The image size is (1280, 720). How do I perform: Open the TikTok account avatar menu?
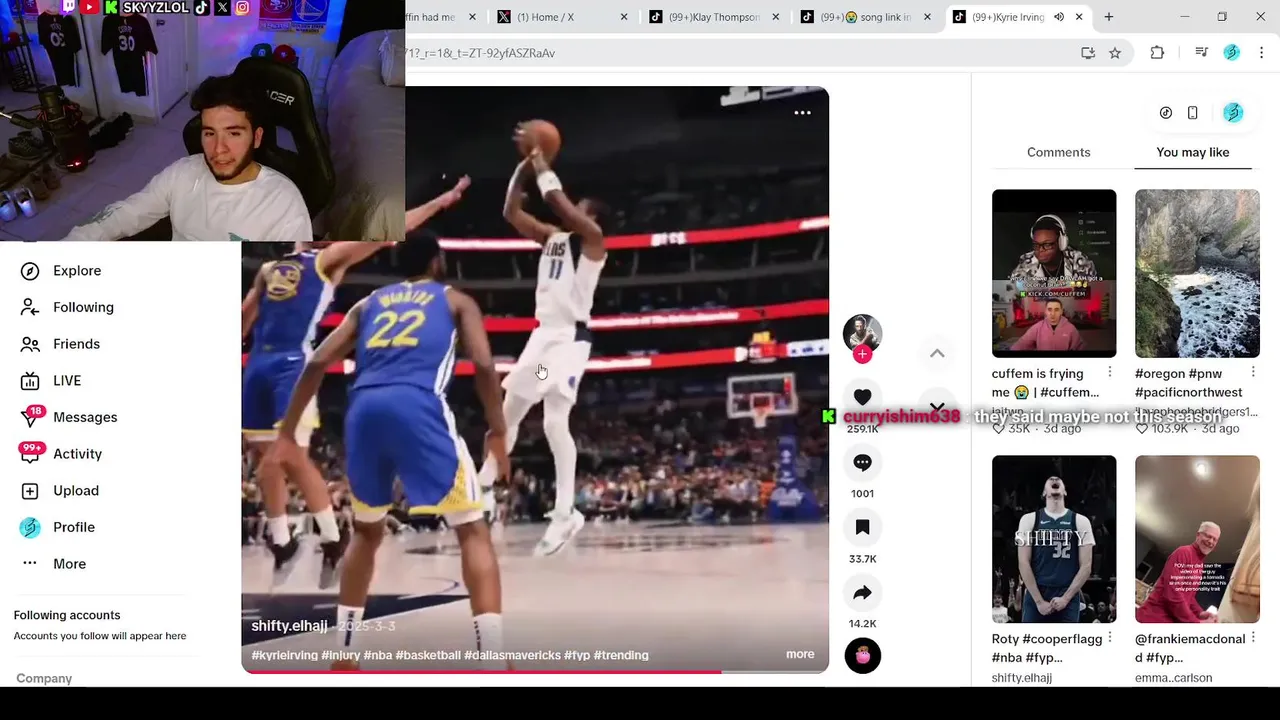1233,113
